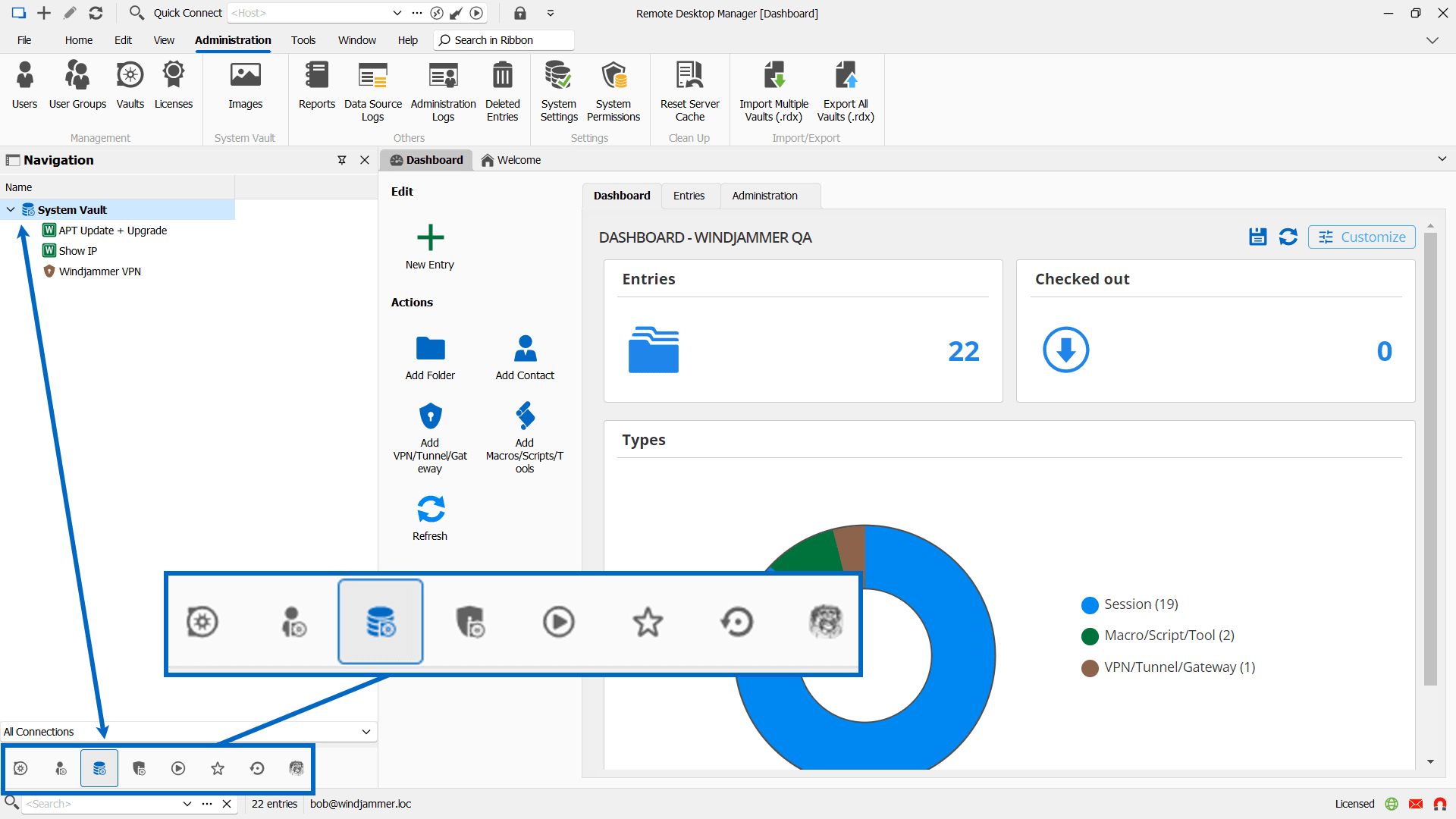Click the Customize dashboard button

pyautogui.click(x=1361, y=237)
